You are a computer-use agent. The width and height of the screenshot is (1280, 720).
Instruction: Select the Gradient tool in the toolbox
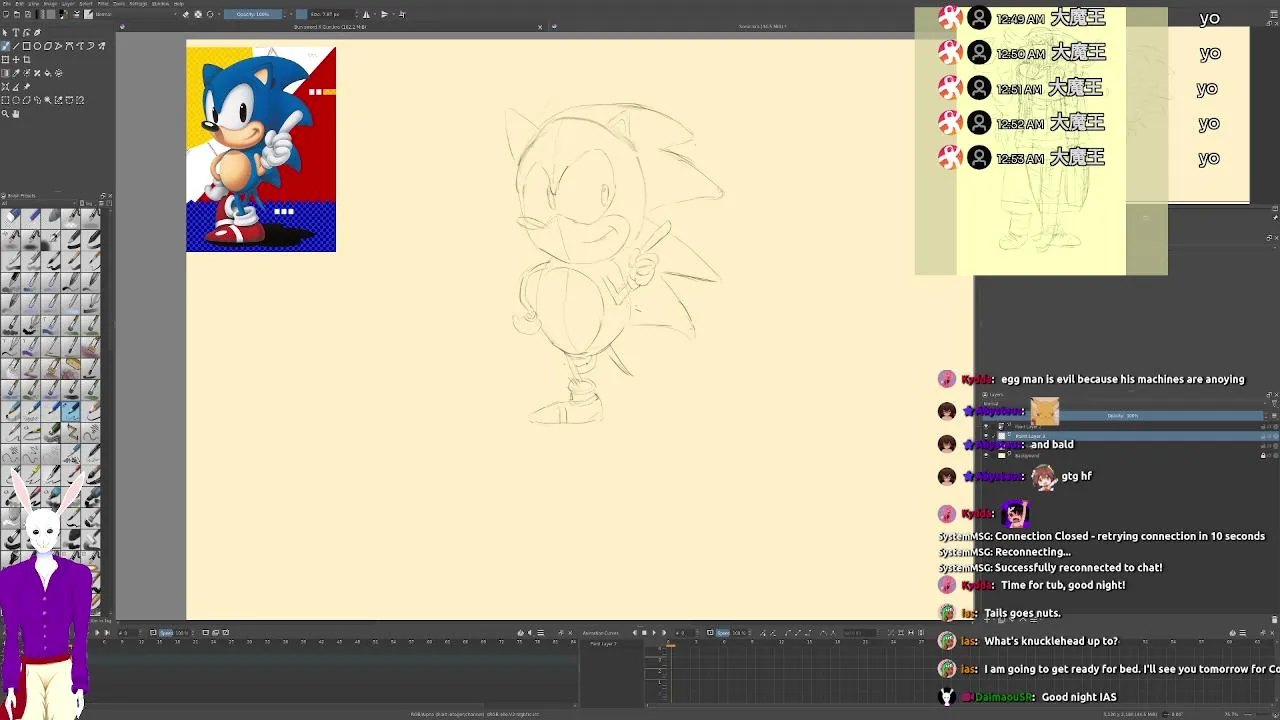5,73
